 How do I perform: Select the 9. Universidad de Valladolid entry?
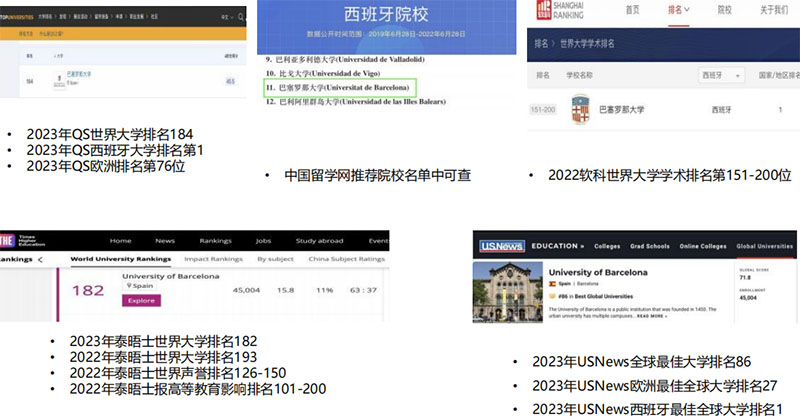click(345, 59)
